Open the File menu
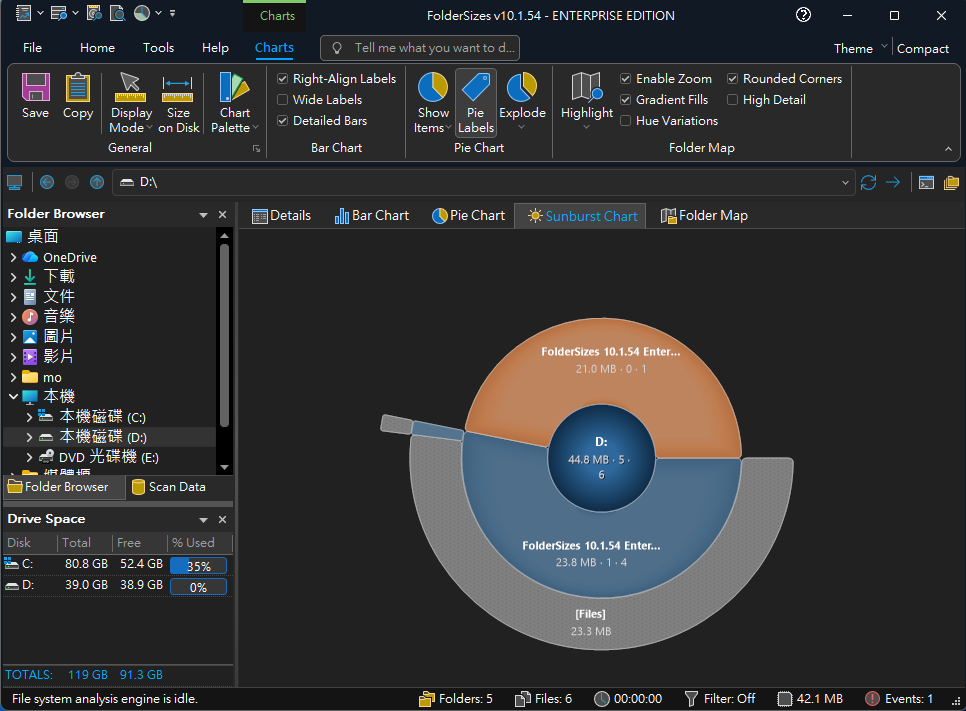Screen dimensions: 966x711 click(32, 47)
